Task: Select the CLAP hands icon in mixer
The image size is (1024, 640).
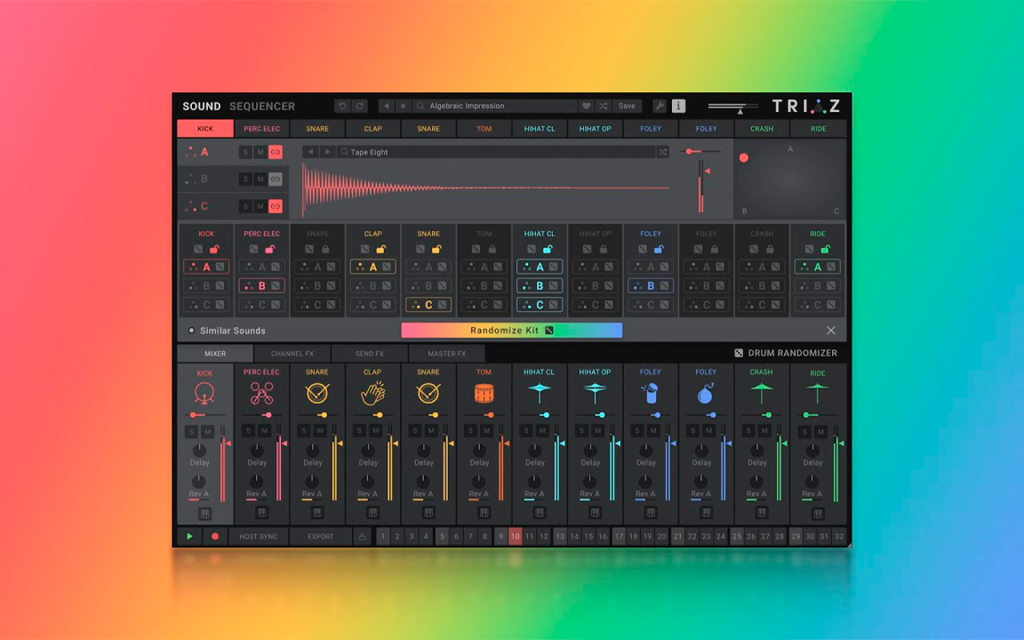Action: (373, 393)
